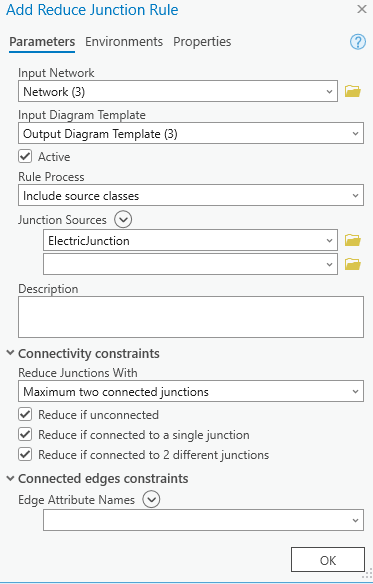Toggle Reduce if connected to a single junction

pos(25,435)
